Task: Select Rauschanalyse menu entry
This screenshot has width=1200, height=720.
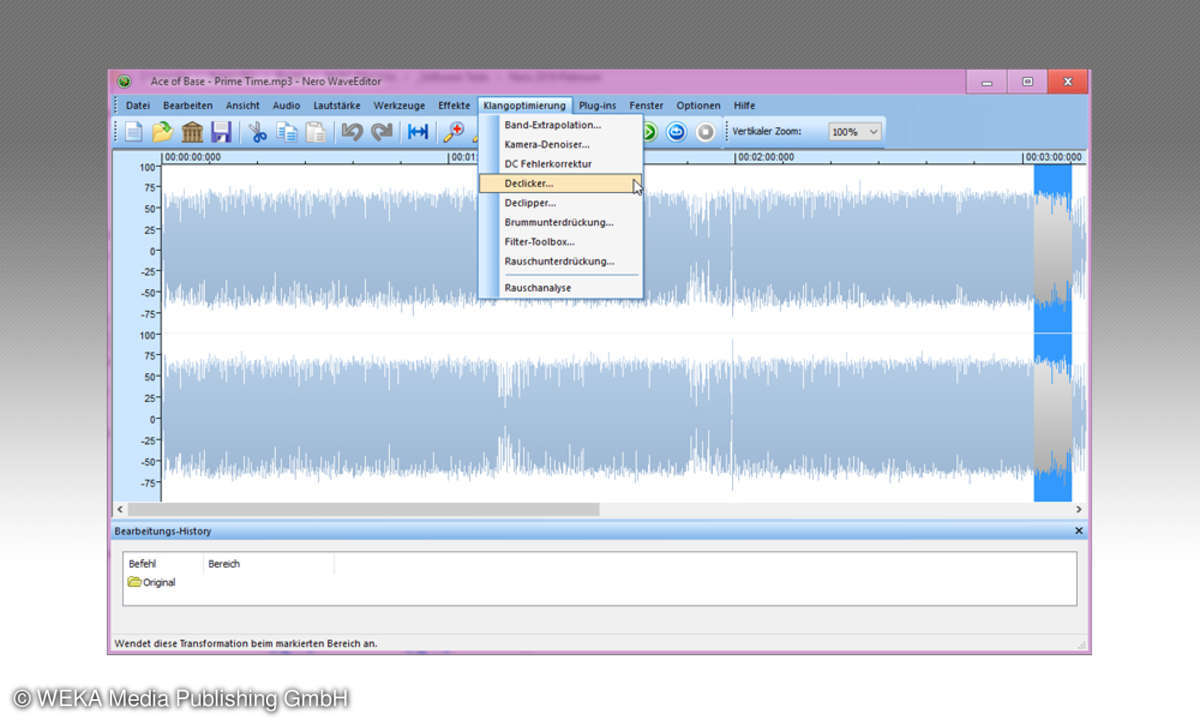Action: (561, 288)
